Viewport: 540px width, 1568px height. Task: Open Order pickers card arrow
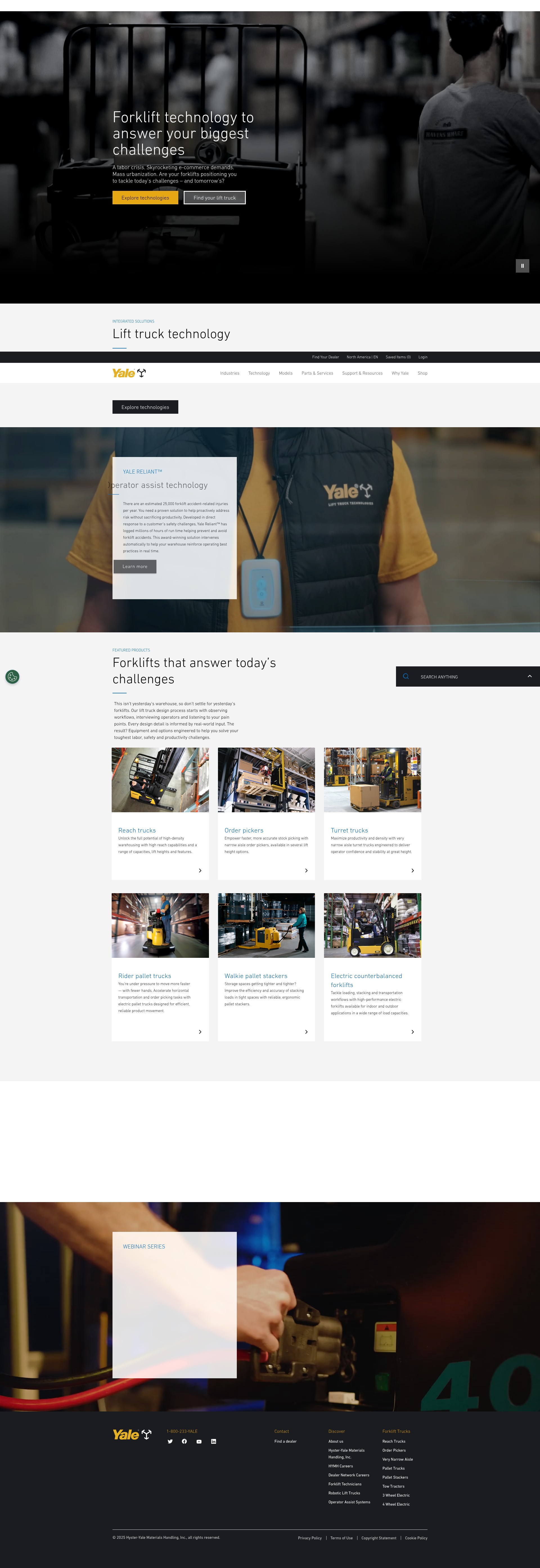306,870
